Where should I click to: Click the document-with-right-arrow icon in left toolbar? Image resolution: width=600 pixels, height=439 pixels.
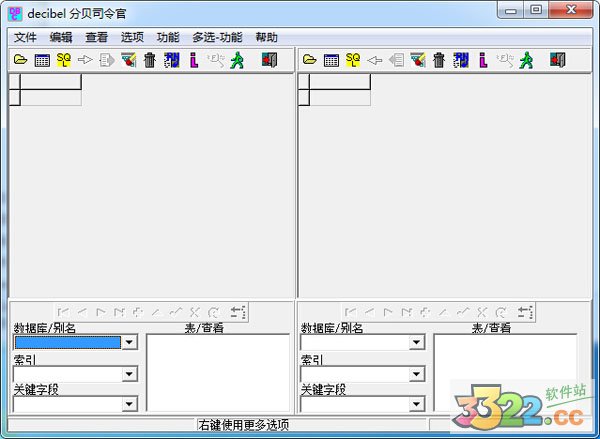(107, 60)
